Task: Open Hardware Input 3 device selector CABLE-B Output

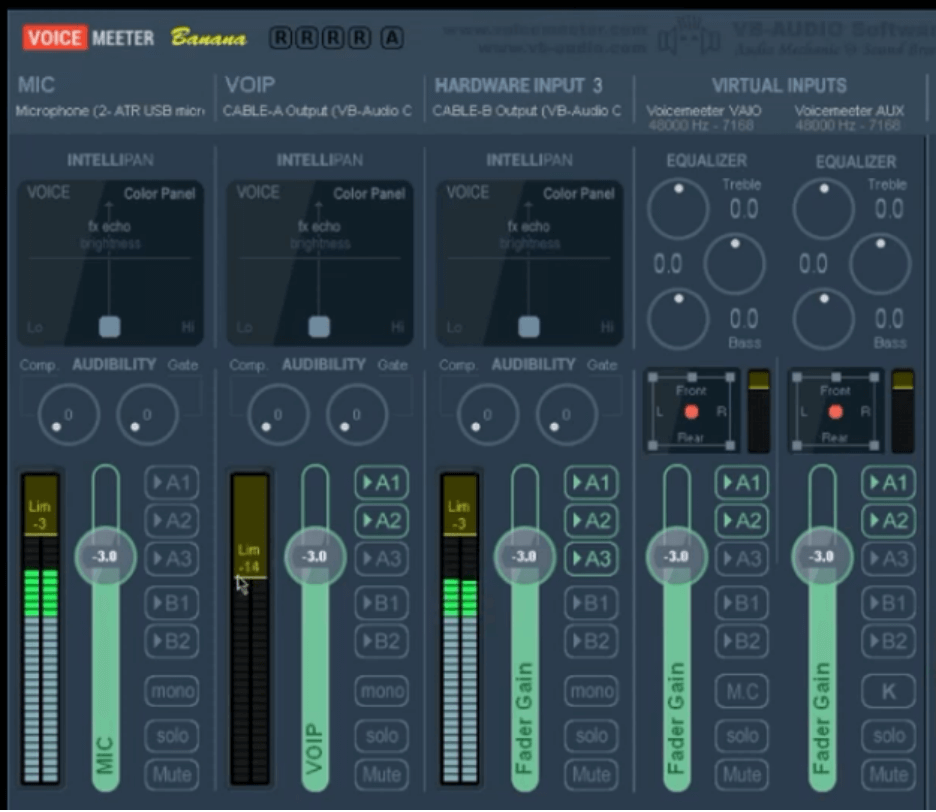Action: pos(526,111)
